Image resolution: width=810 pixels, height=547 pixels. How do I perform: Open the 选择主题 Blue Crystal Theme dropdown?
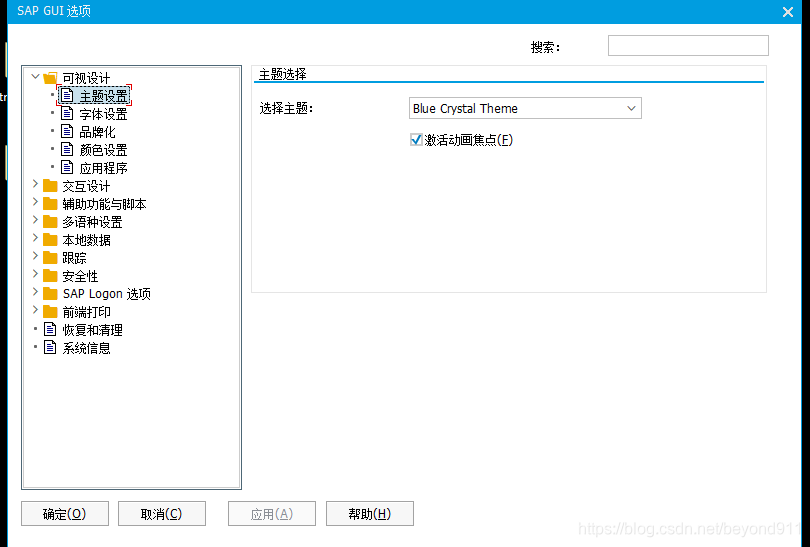click(x=525, y=108)
